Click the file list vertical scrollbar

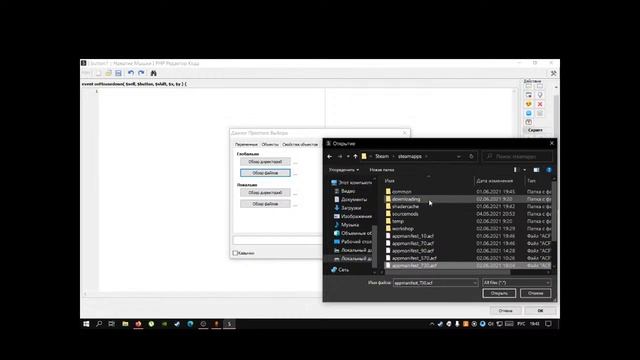pos(554,210)
